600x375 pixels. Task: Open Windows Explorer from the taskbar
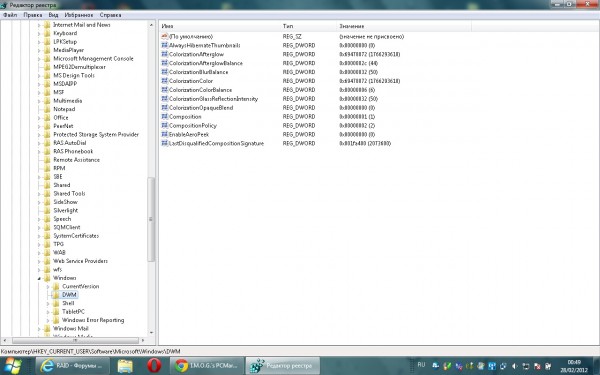click(125, 366)
